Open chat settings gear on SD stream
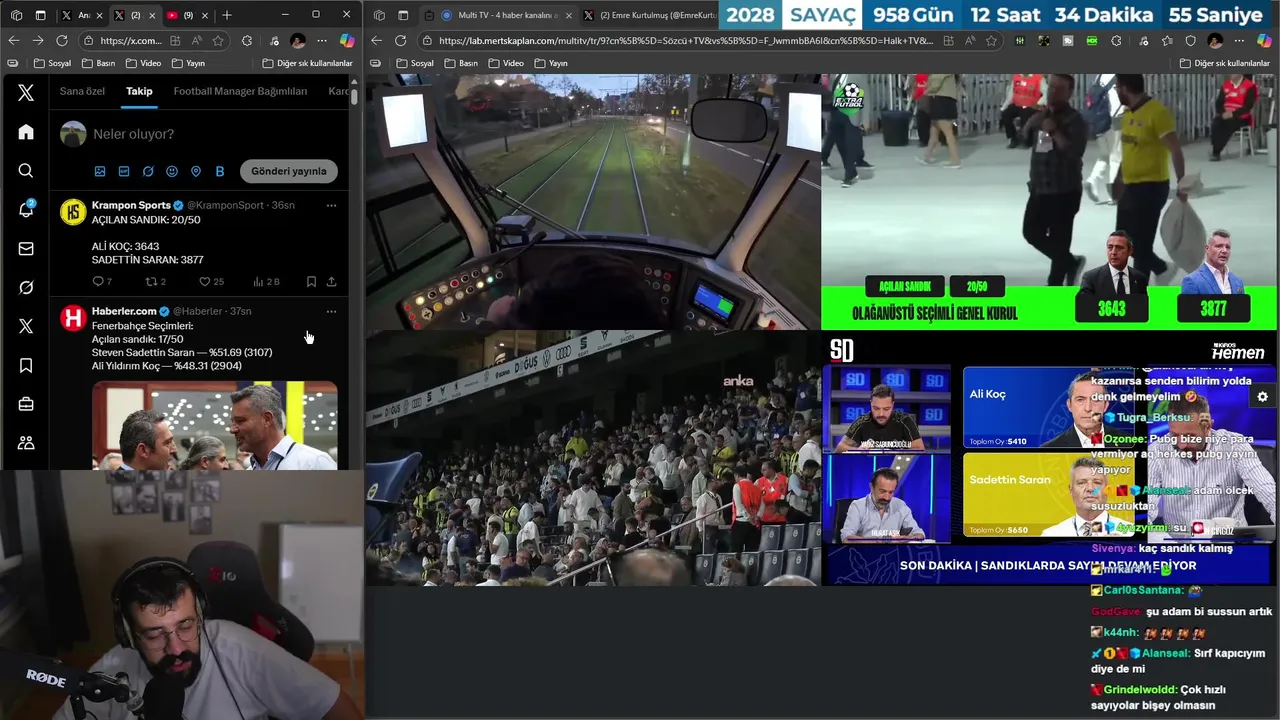The image size is (1280, 720). pyautogui.click(x=1262, y=397)
